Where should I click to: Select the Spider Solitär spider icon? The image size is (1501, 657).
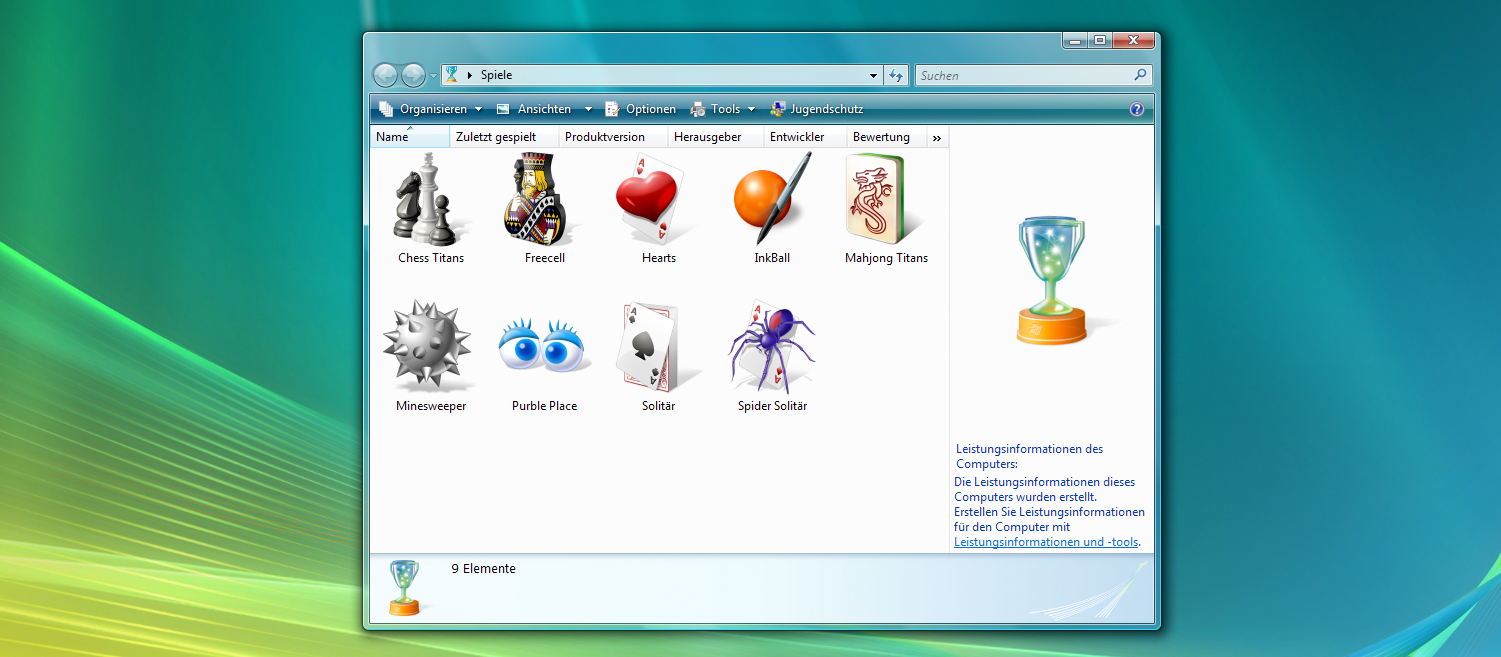click(772, 346)
